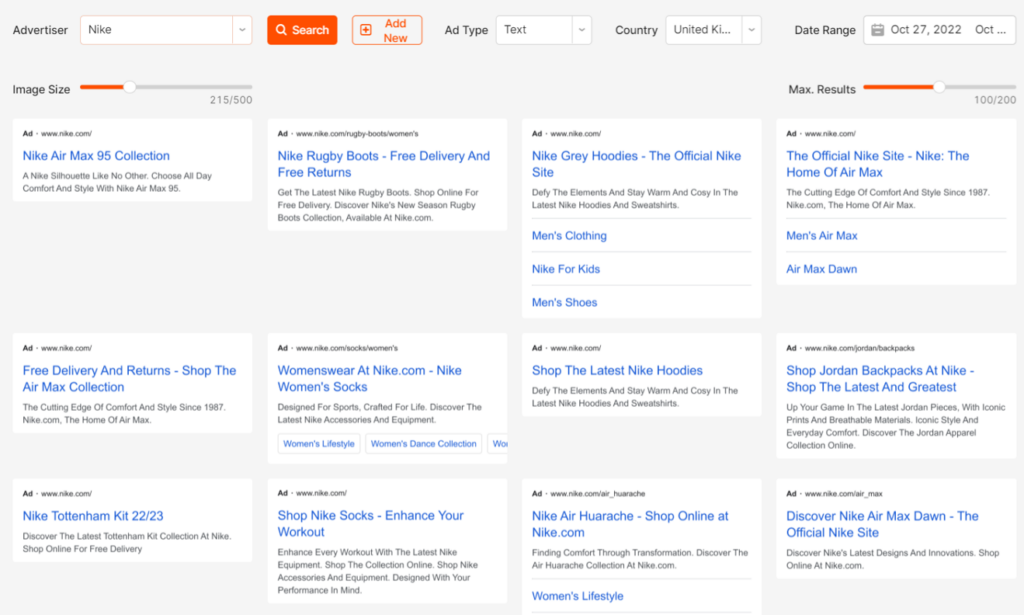Image resolution: width=1024 pixels, height=615 pixels.
Task: Click the www.nike.com/jordan/backpacks URL
Action: point(859,348)
